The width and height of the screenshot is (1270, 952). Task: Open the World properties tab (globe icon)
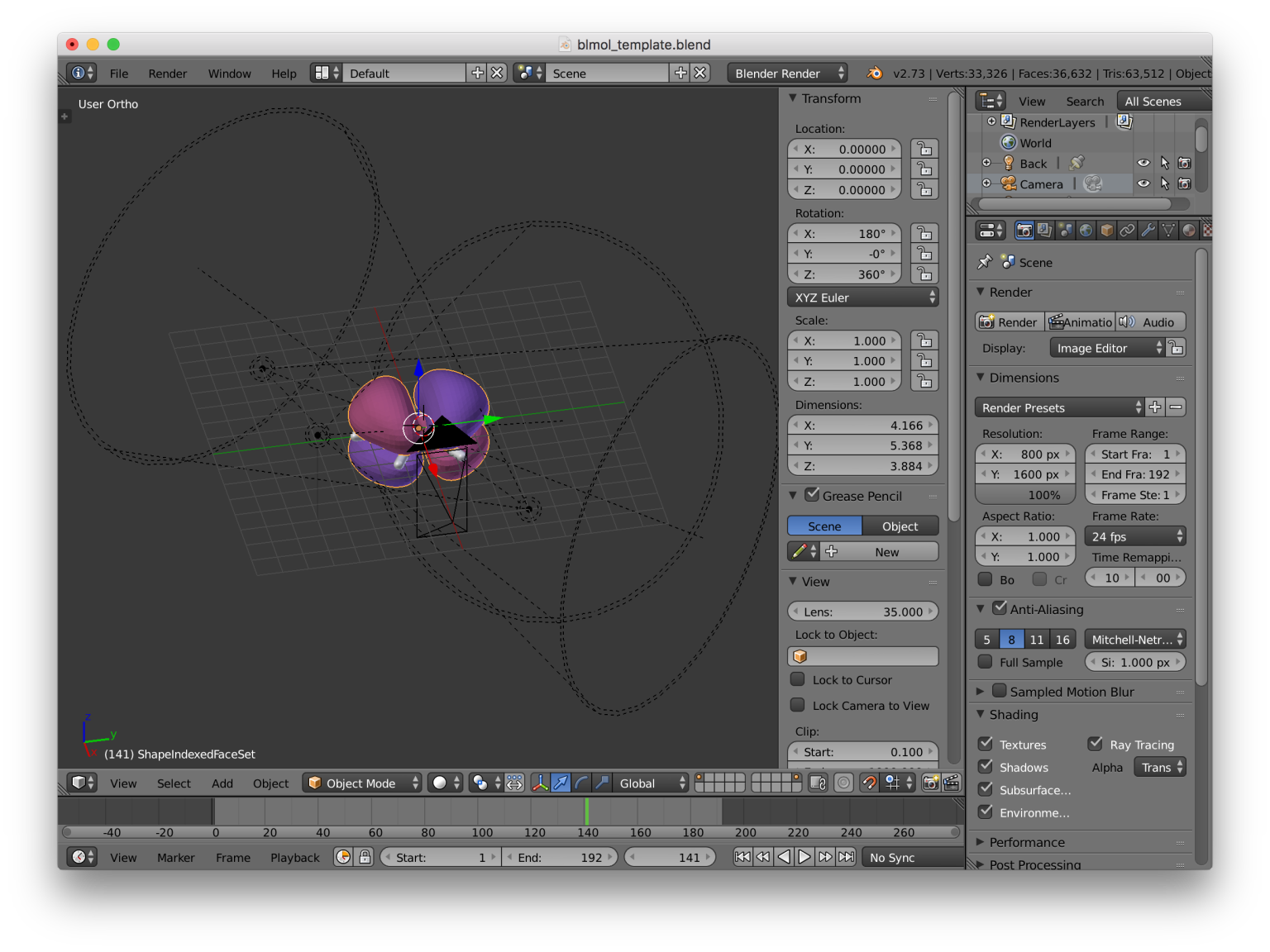point(1086,230)
